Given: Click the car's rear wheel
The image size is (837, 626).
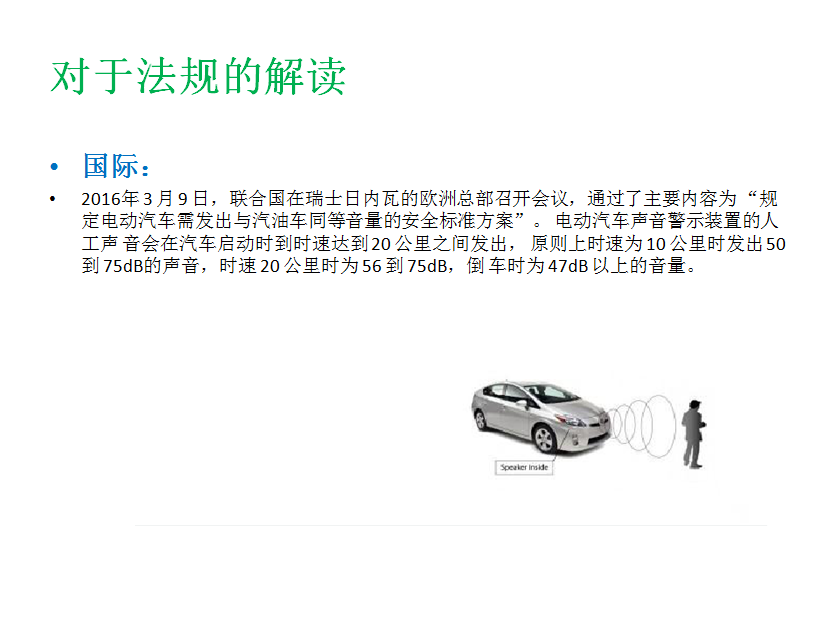Looking at the screenshot, I should [480, 421].
